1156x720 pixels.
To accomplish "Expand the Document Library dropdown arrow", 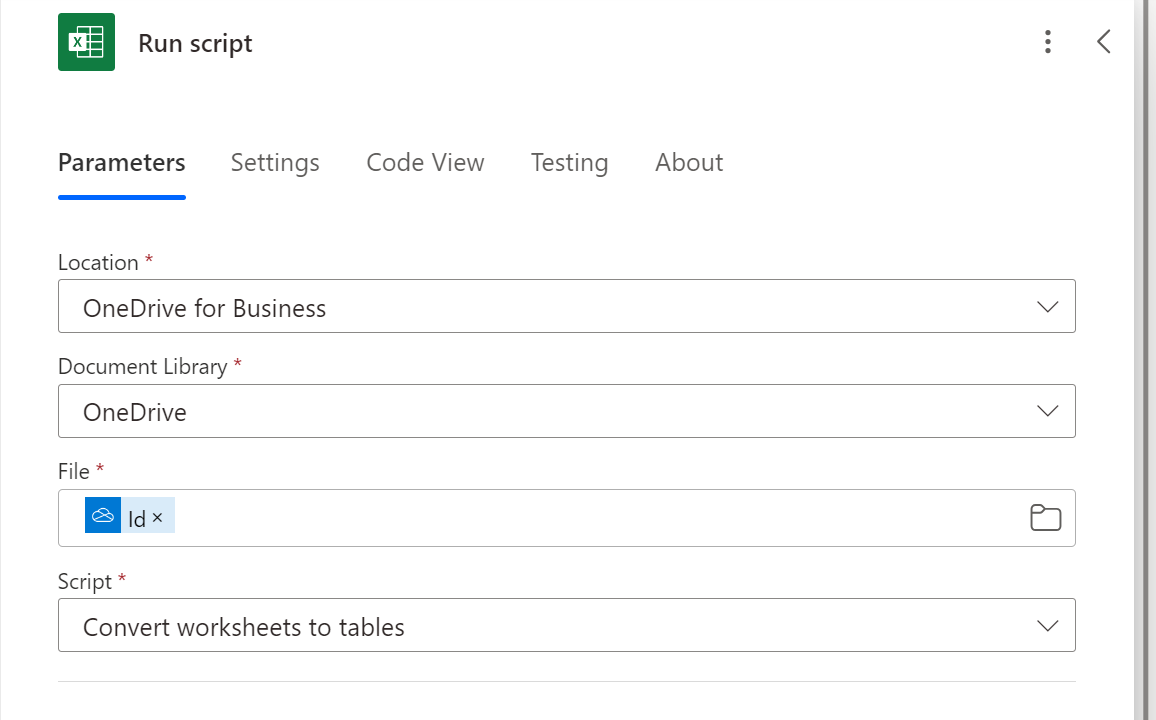I will 1047,411.
